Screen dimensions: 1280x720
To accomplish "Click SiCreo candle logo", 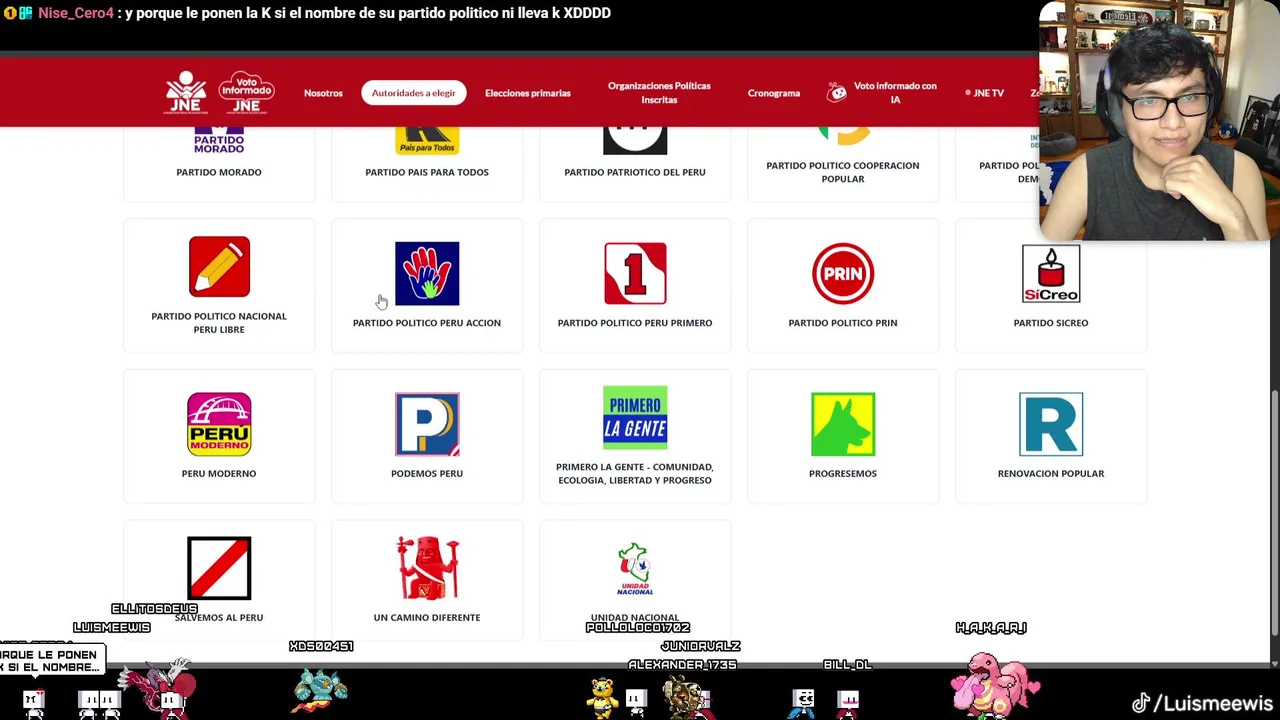I will pos(1051,273).
